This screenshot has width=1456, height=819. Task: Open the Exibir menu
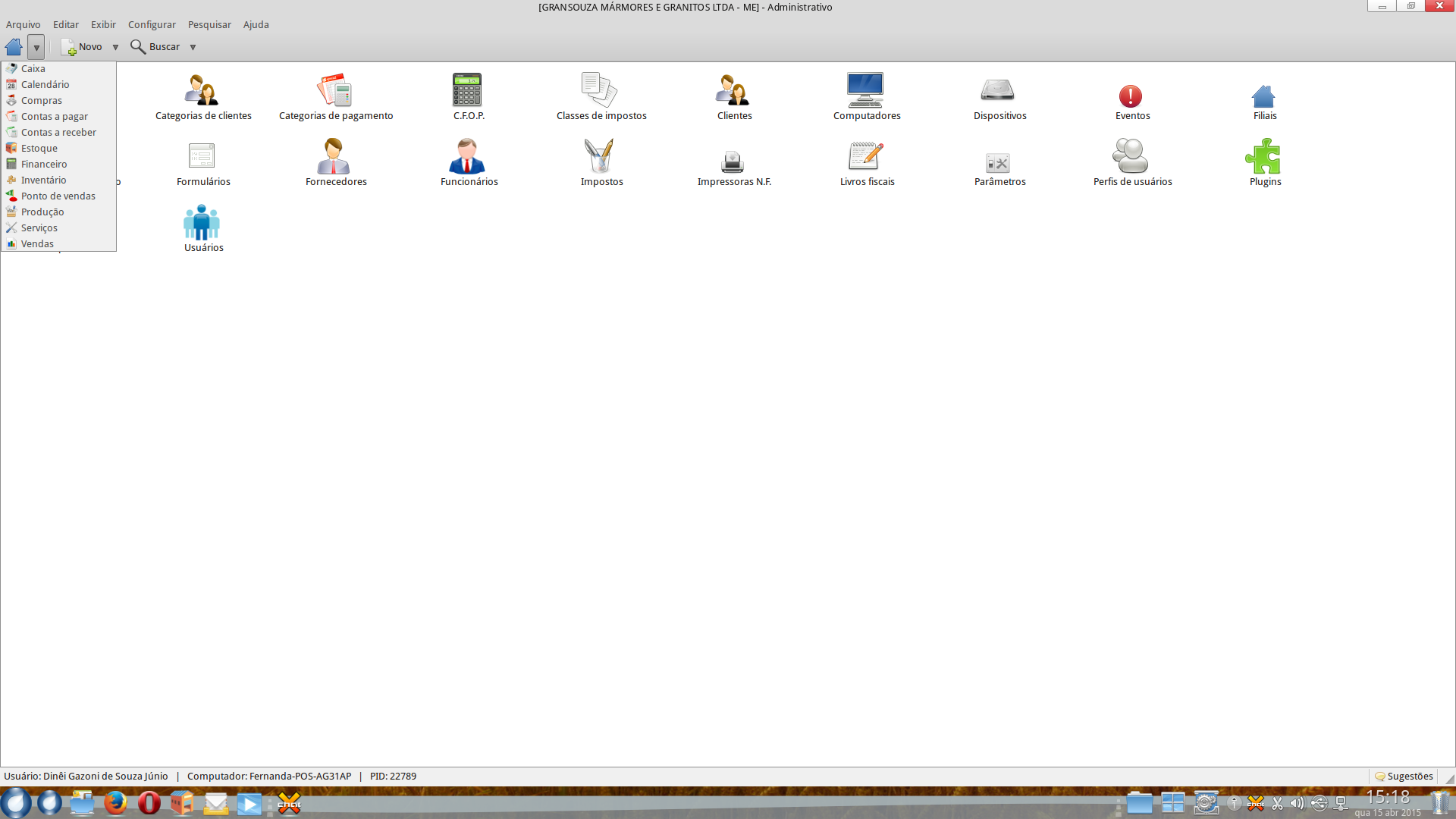coord(103,24)
